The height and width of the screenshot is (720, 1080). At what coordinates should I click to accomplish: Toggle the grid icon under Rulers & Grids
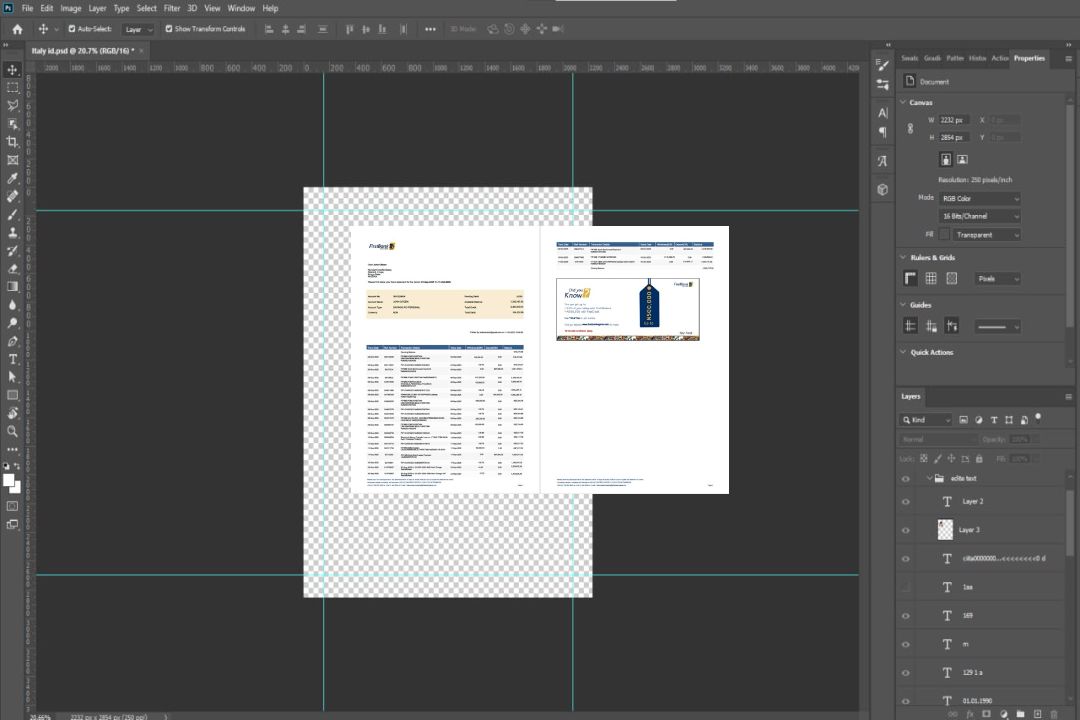931,278
